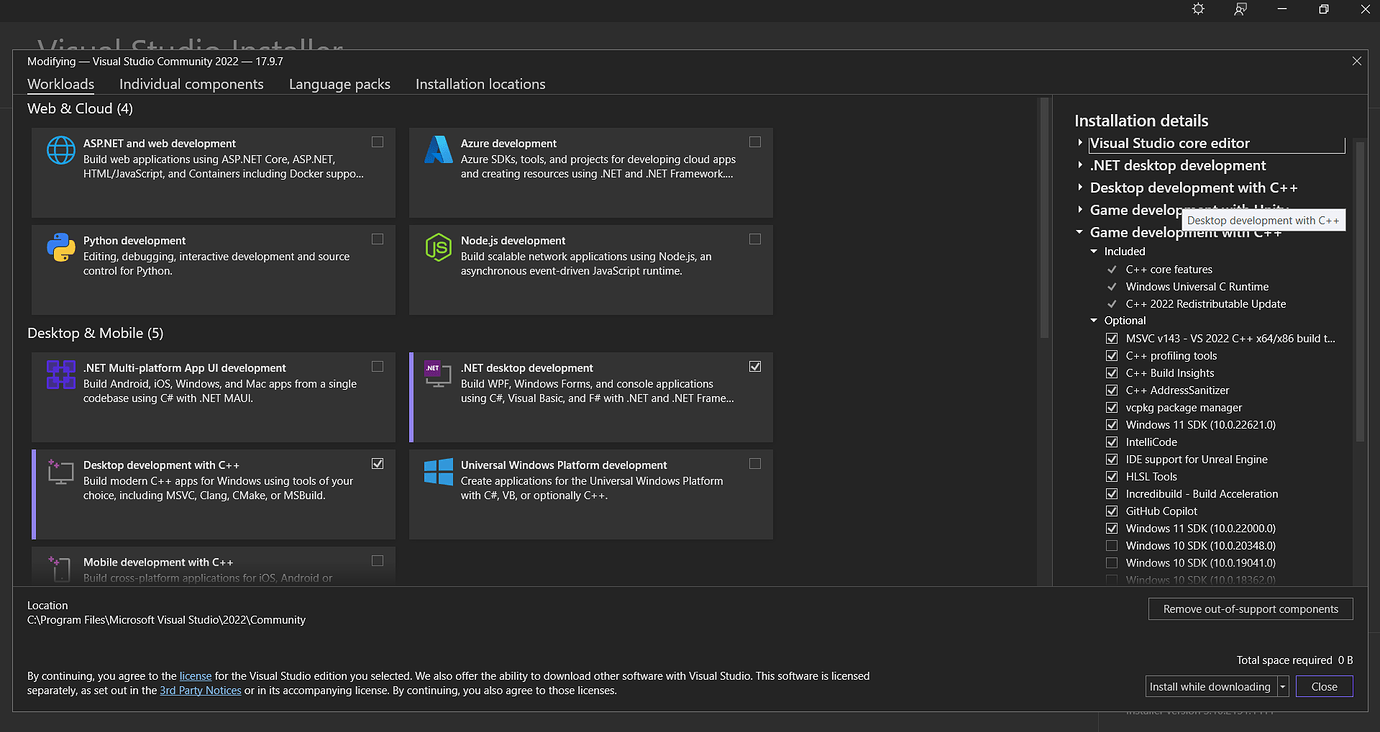Click the .NET desktop development icon
This screenshot has height=732, width=1380.
coord(437,375)
